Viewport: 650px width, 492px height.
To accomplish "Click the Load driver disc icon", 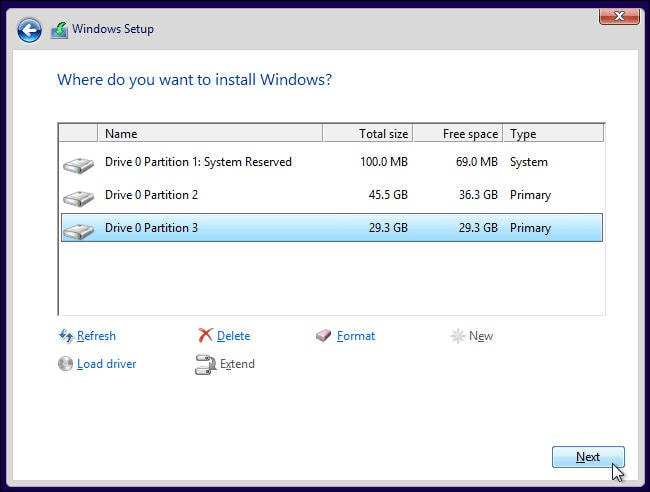I will click(x=66, y=364).
